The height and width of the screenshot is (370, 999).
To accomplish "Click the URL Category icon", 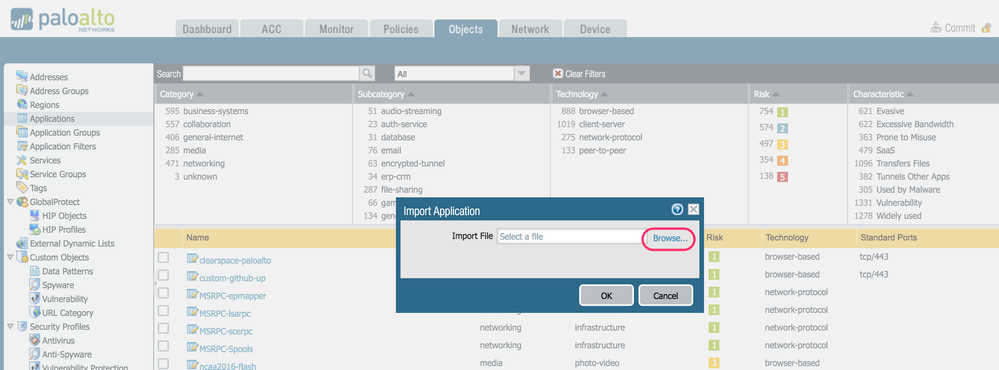I will pyautogui.click(x=34, y=313).
